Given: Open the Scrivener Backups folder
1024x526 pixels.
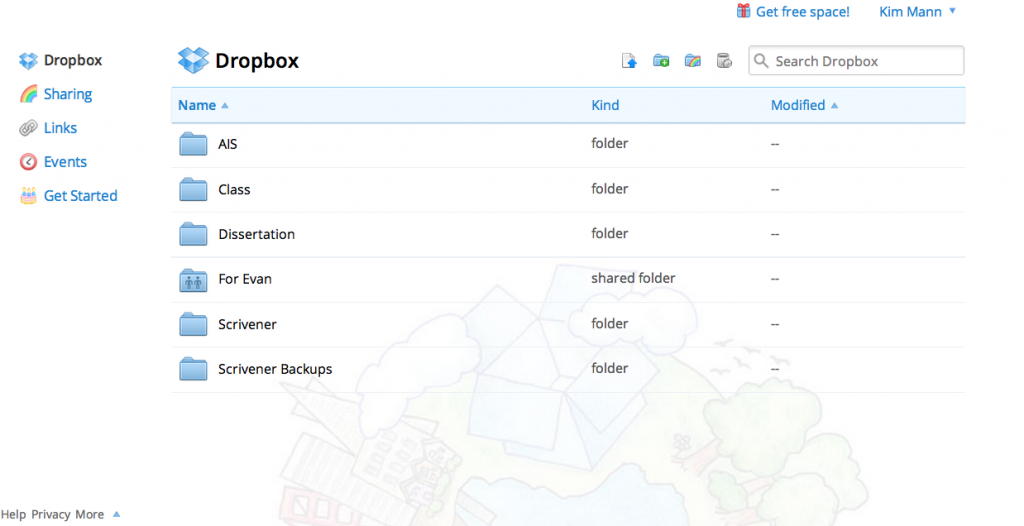Looking at the screenshot, I should coord(275,369).
